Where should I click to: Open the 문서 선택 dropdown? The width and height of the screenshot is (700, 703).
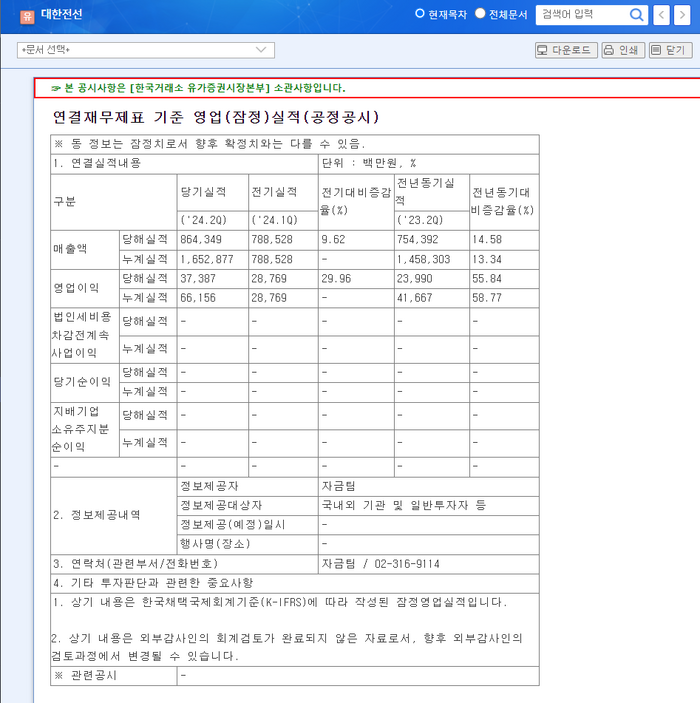[146, 50]
